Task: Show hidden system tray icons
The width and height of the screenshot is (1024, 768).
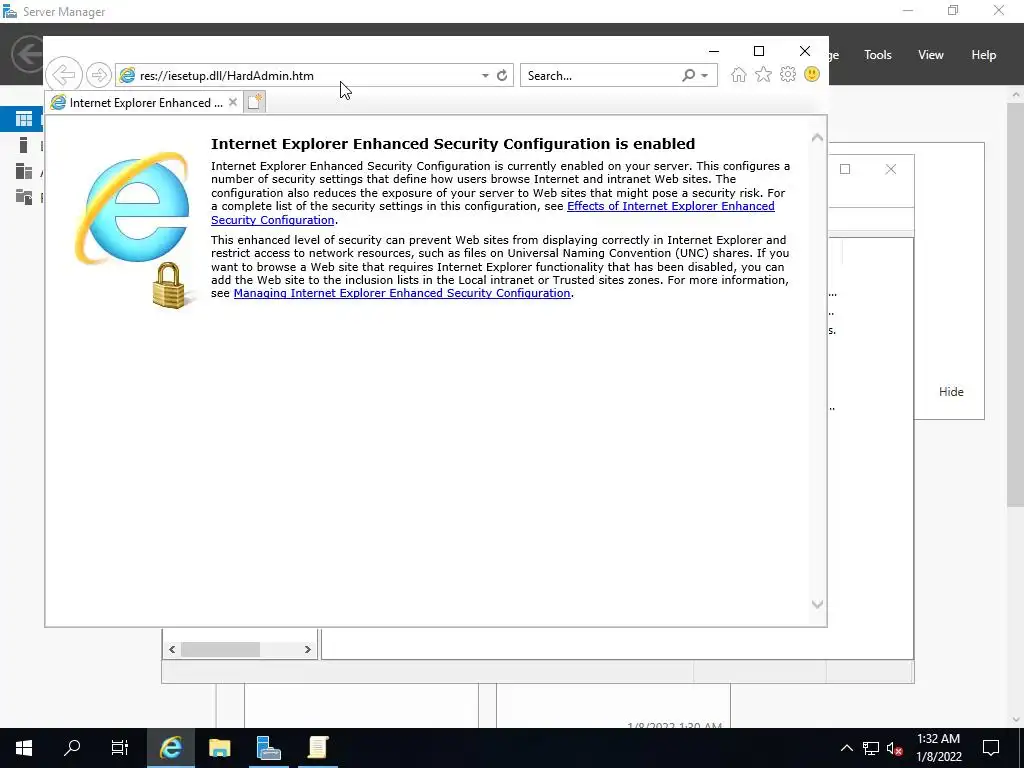Action: pos(846,748)
